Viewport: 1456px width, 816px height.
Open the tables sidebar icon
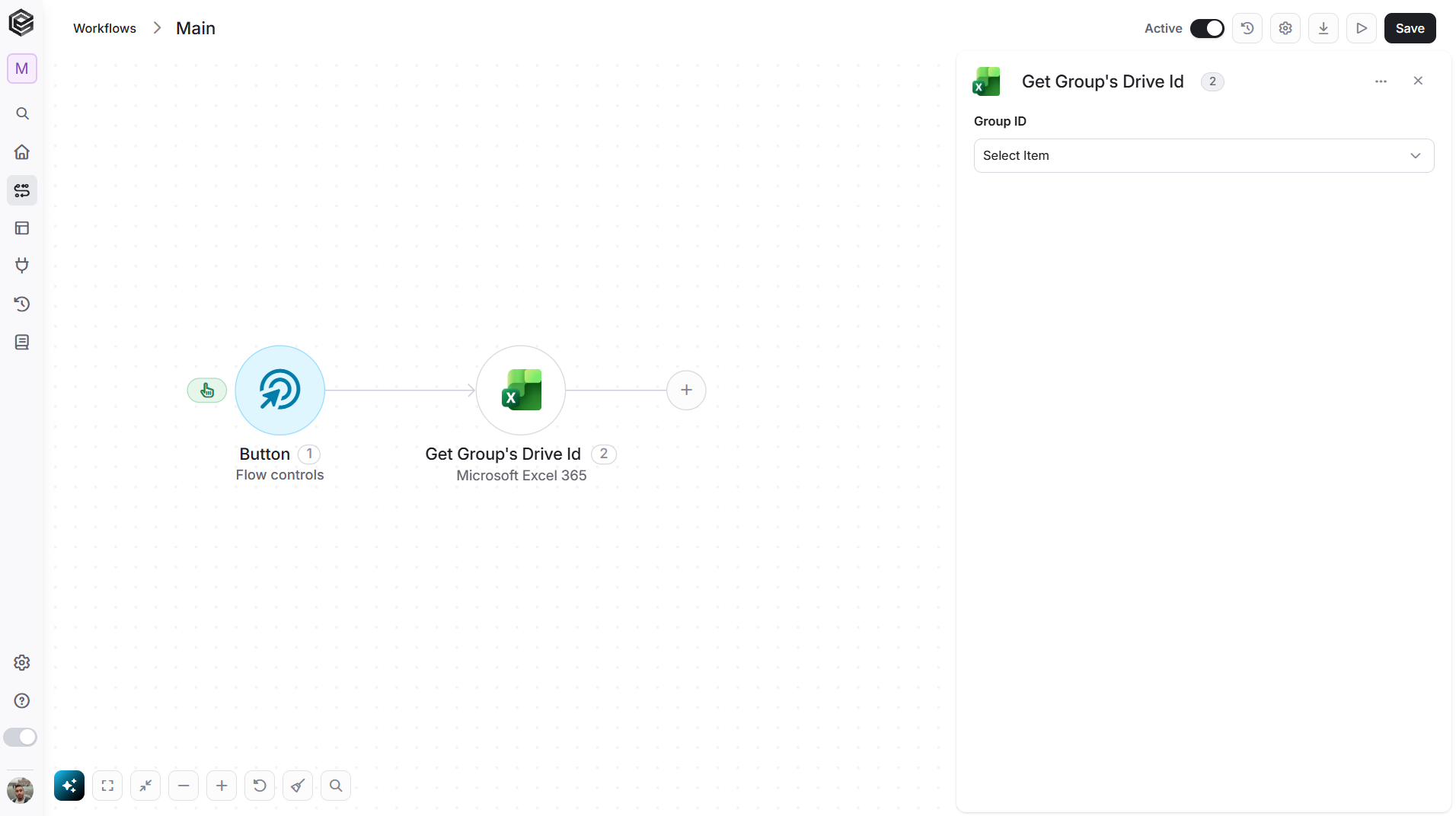(x=22, y=228)
